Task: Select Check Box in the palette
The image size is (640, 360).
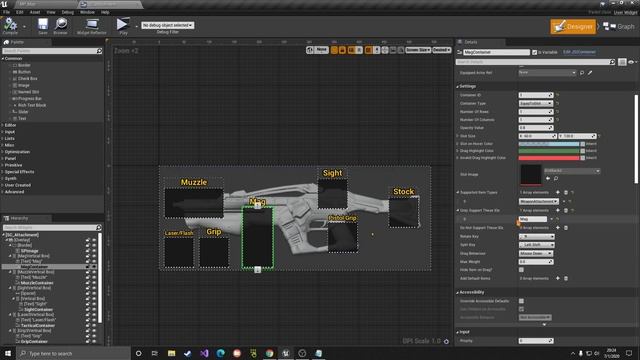Action: 27,78
